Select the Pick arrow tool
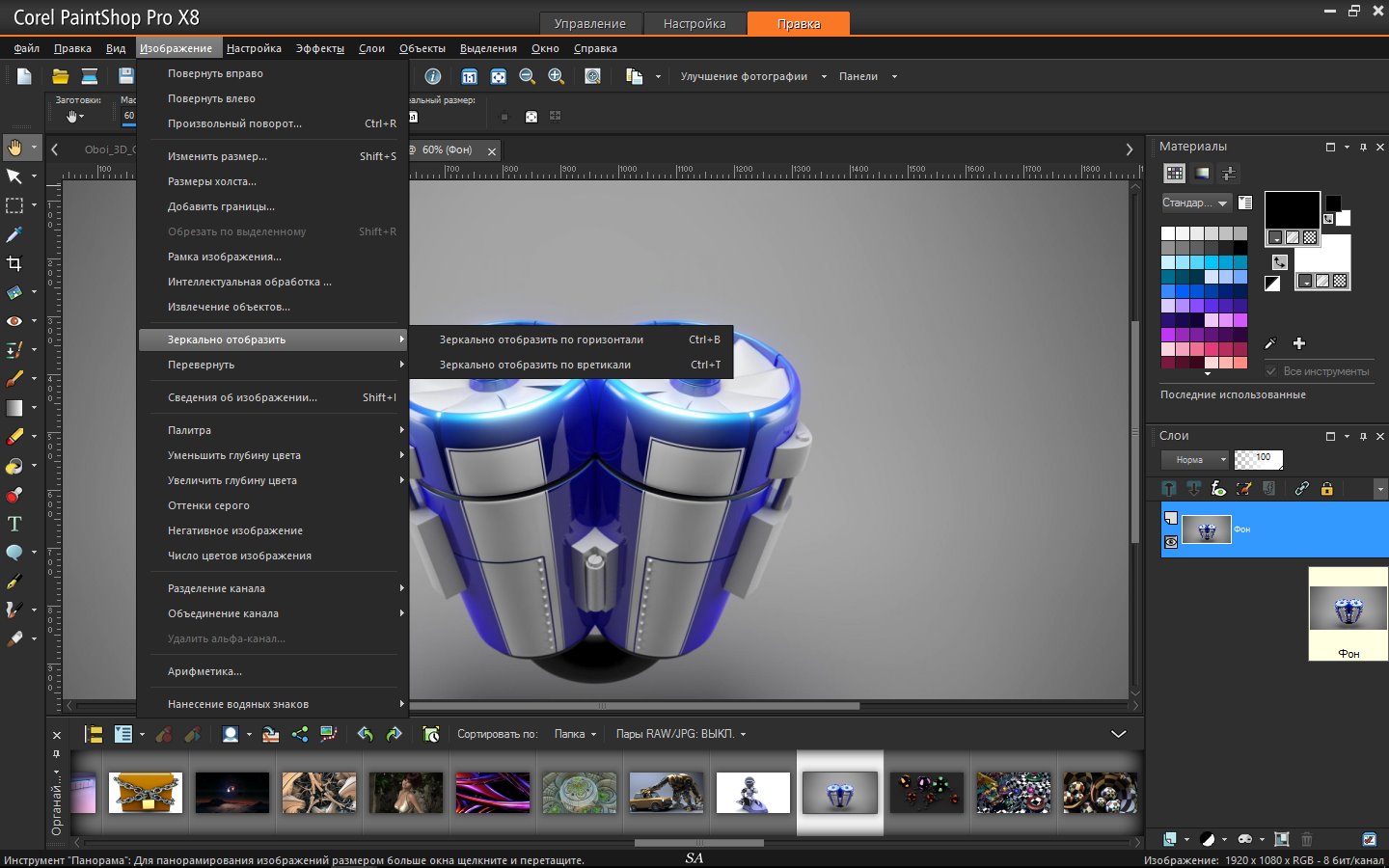This screenshot has width=1389, height=868. tap(14, 176)
